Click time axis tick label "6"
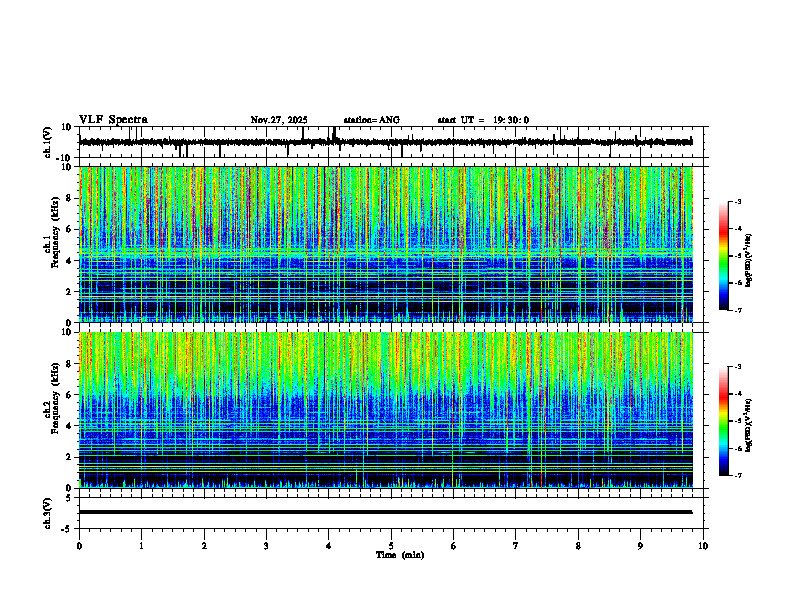The height and width of the screenshot is (612, 792). point(453,546)
